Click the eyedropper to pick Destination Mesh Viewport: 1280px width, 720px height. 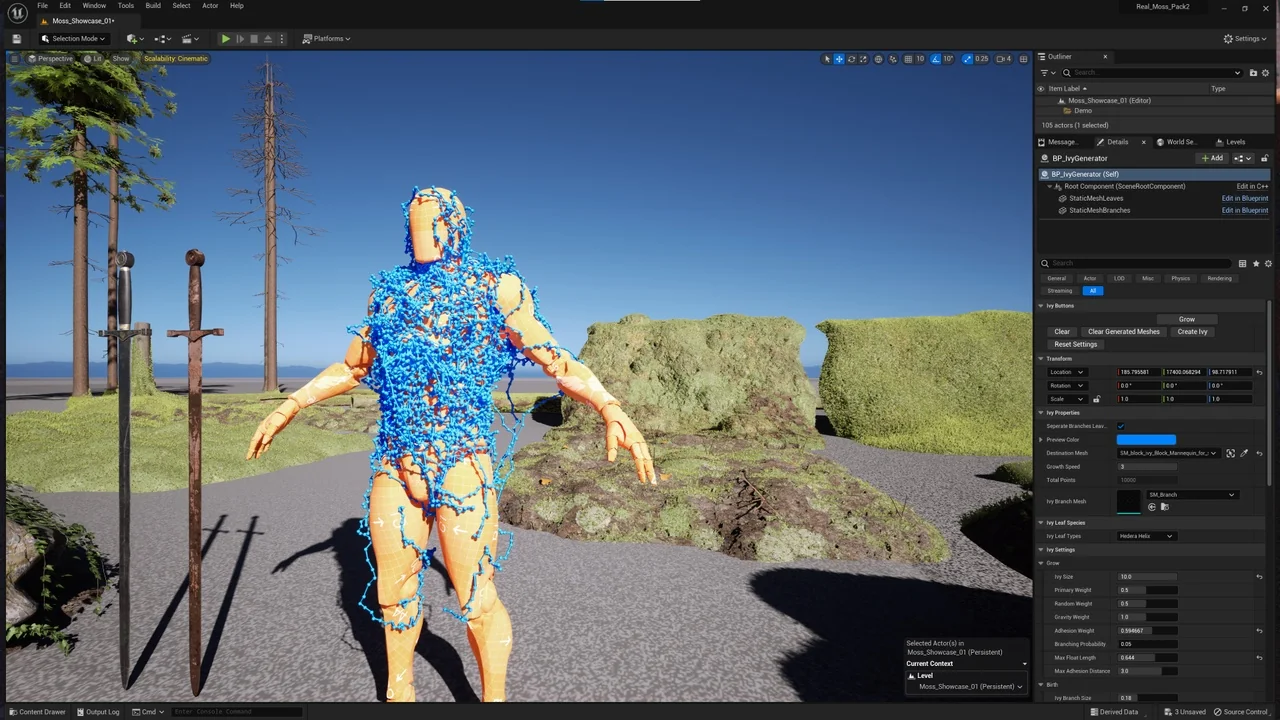[1244, 453]
